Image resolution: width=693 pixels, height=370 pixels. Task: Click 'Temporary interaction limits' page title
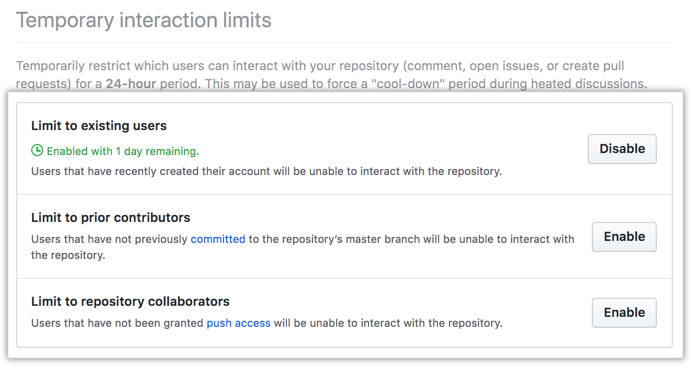click(144, 20)
